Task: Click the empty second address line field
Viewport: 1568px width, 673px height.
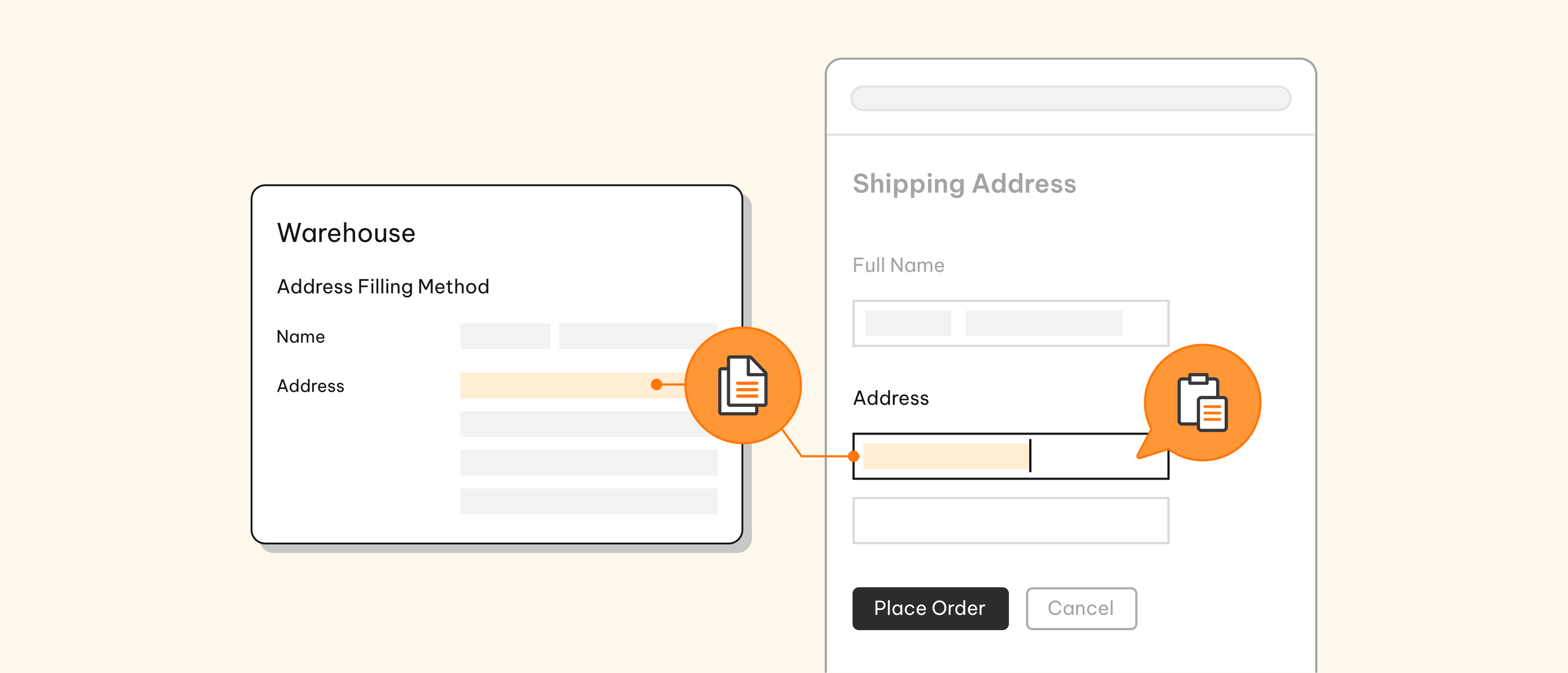Action: [x=1011, y=520]
